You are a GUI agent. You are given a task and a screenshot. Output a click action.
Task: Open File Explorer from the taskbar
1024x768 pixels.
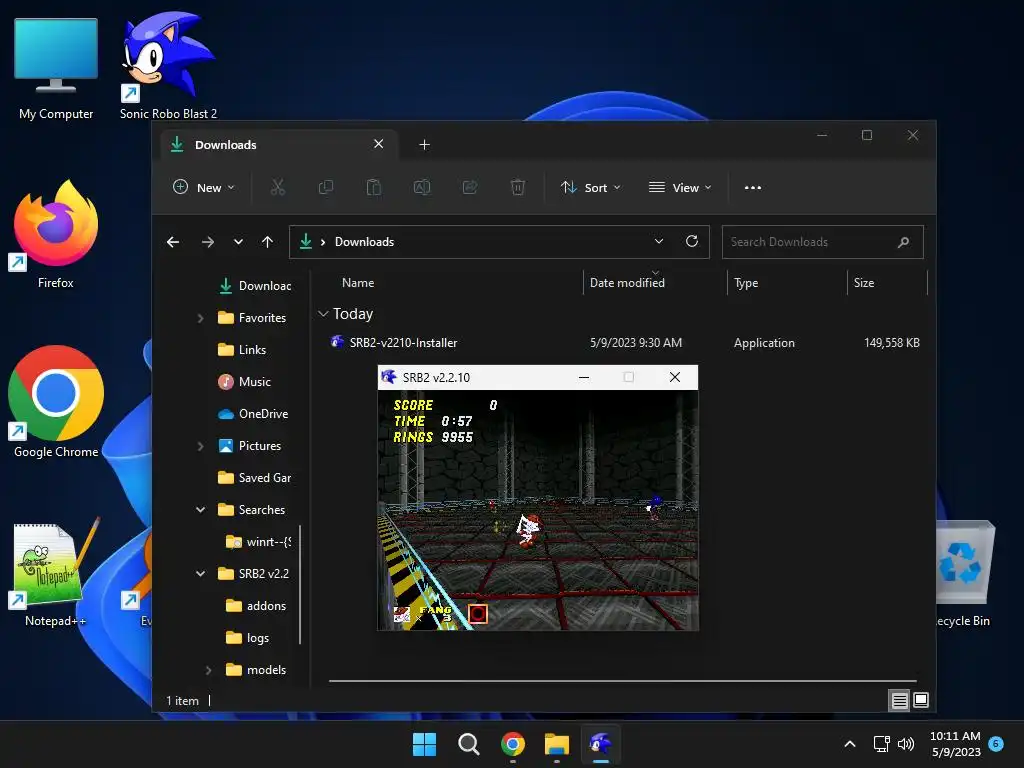pos(556,744)
